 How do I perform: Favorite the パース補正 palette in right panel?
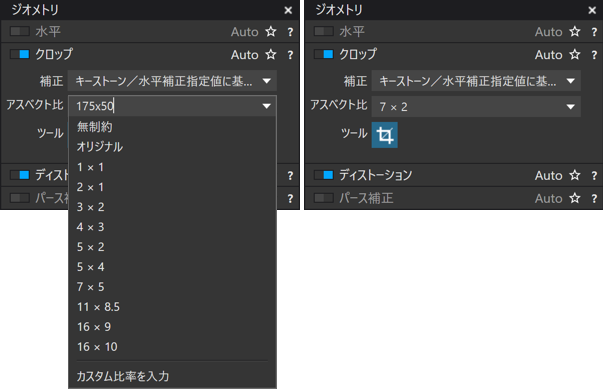(575, 198)
